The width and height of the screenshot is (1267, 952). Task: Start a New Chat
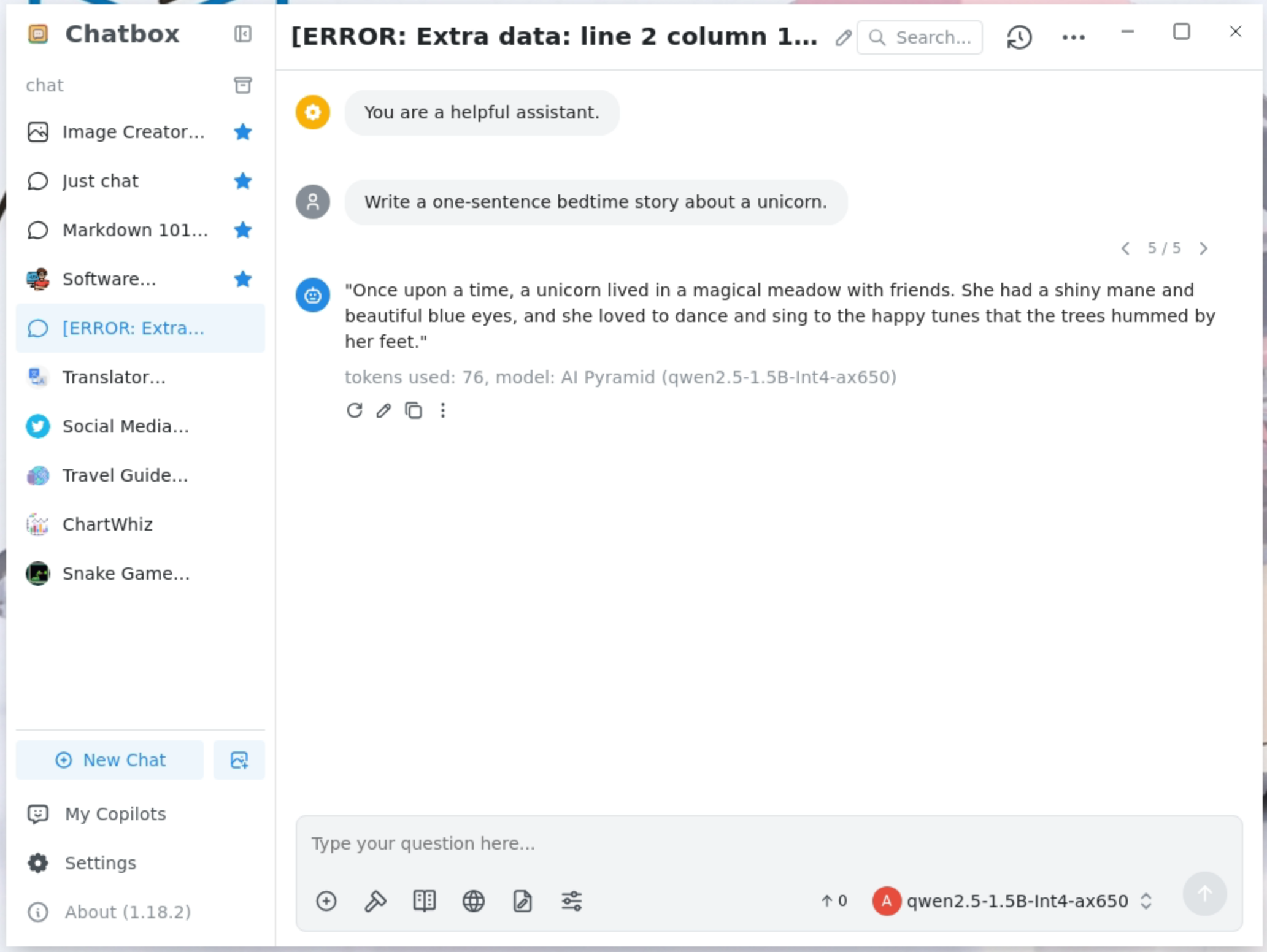tap(110, 760)
